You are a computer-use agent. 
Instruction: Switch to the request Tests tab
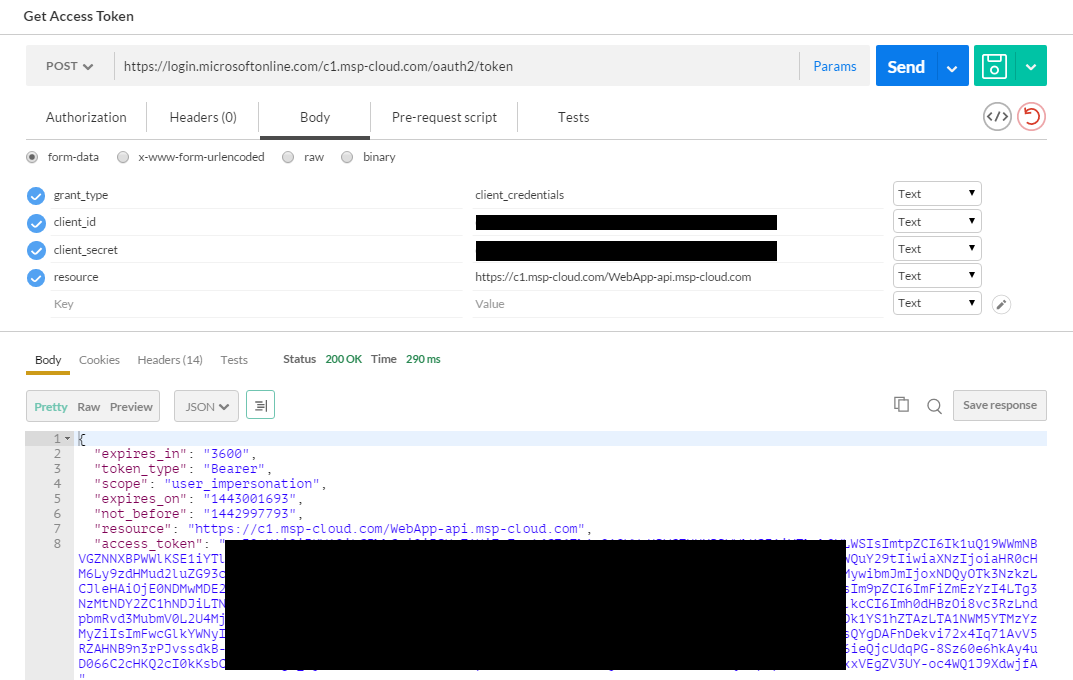pyautogui.click(x=573, y=117)
